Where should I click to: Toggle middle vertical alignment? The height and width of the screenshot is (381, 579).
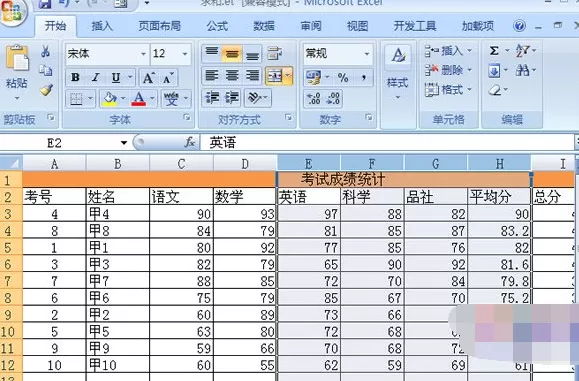232,54
